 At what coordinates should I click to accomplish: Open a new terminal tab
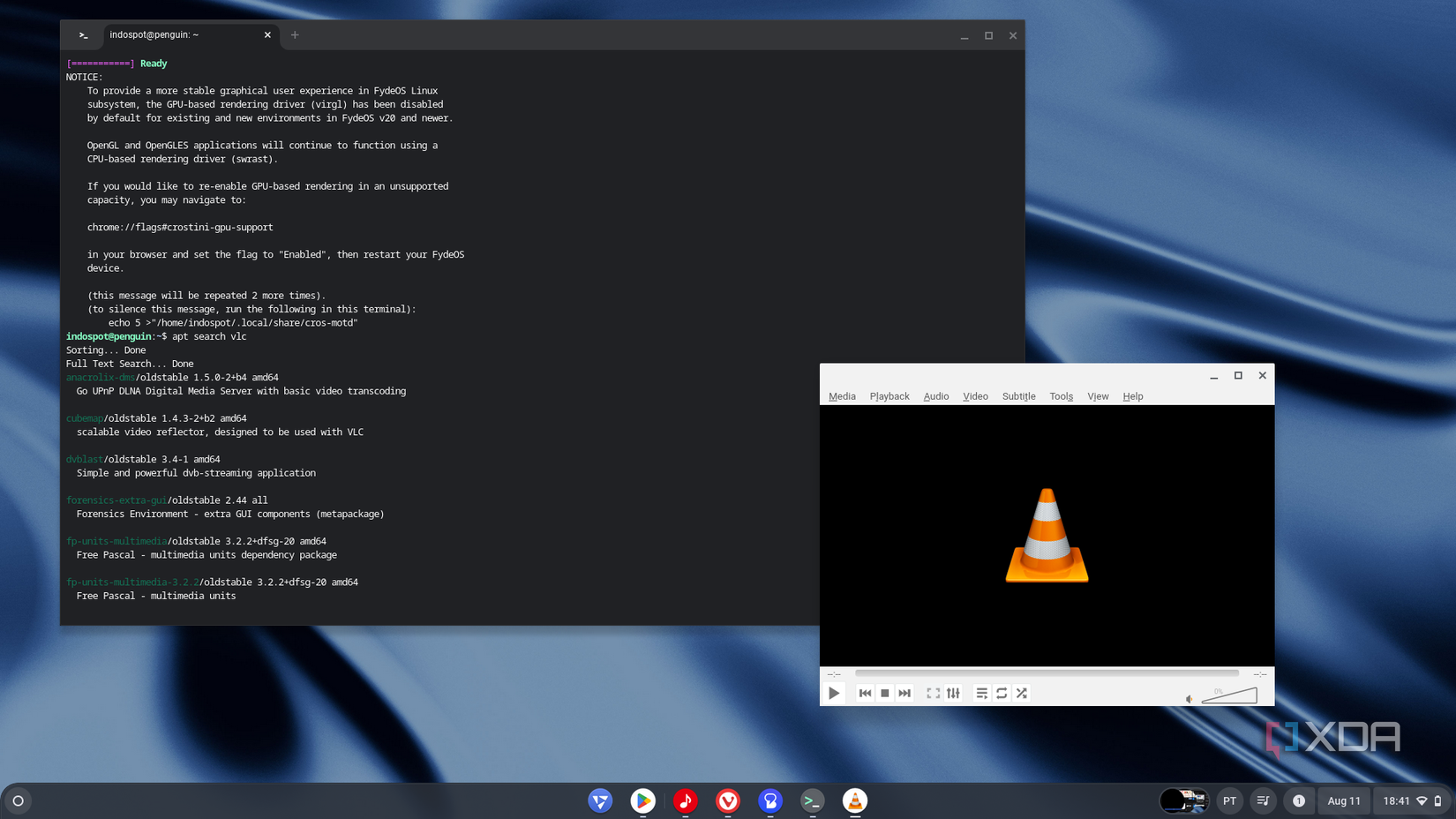(295, 35)
